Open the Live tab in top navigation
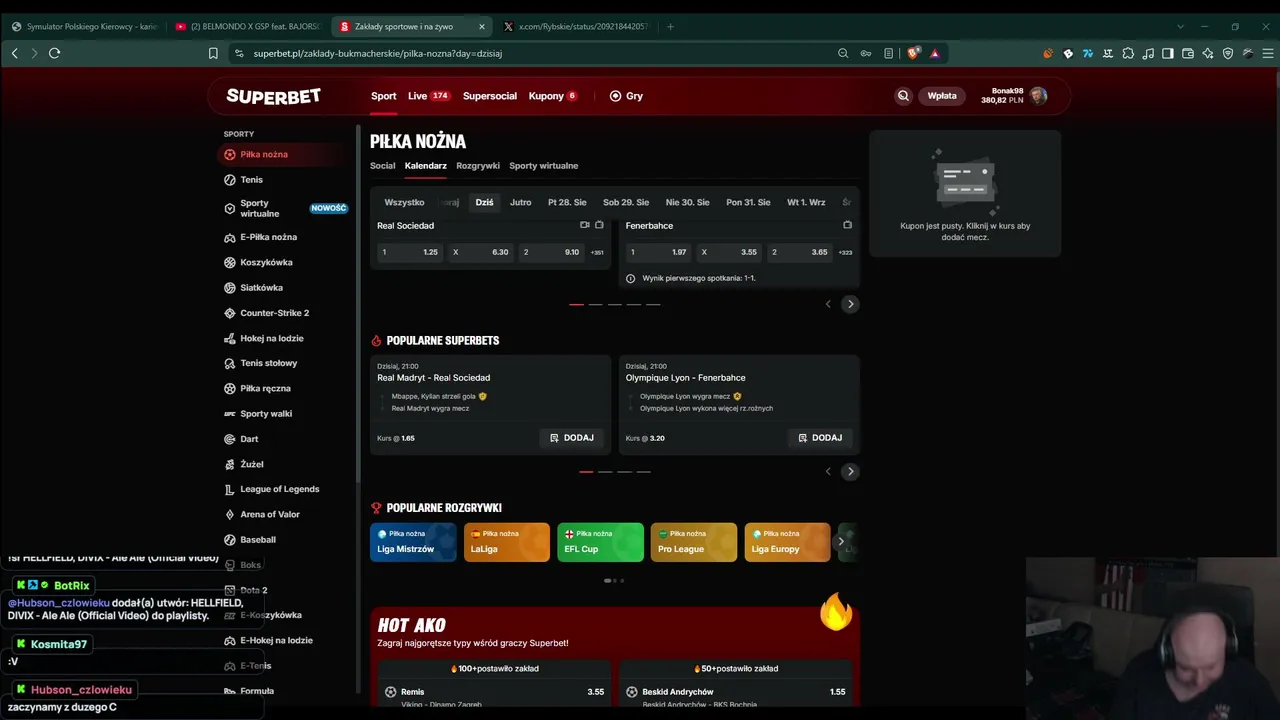Screen dimensions: 1280x720 pos(429,96)
